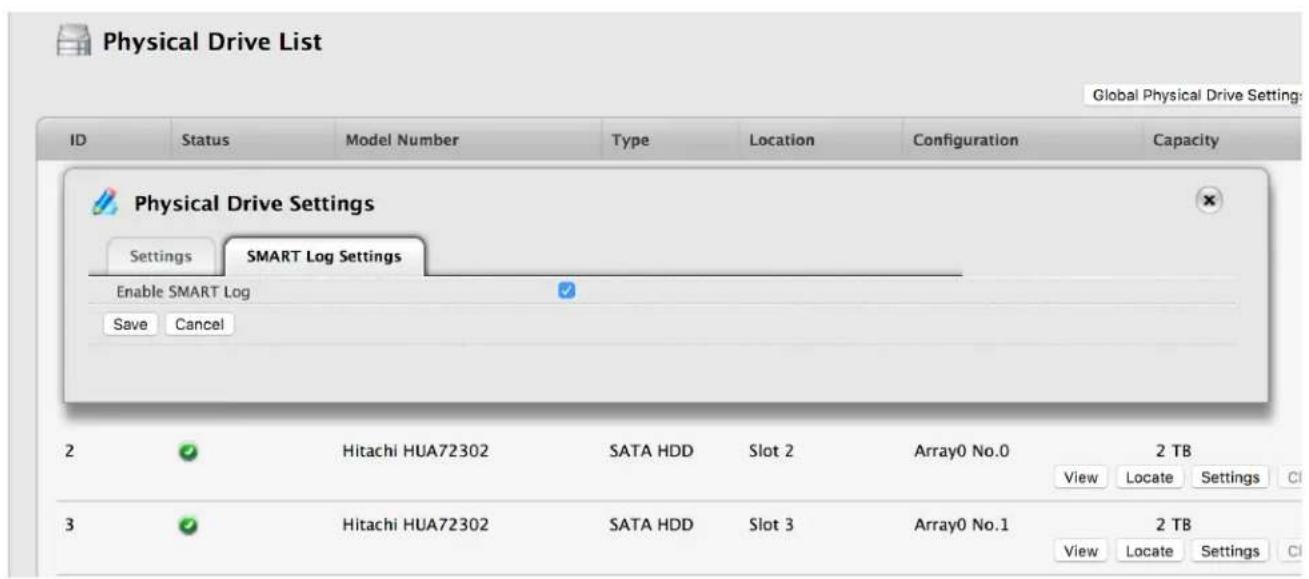Click the ID column header
The image size is (1309, 579).
(77, 142)
